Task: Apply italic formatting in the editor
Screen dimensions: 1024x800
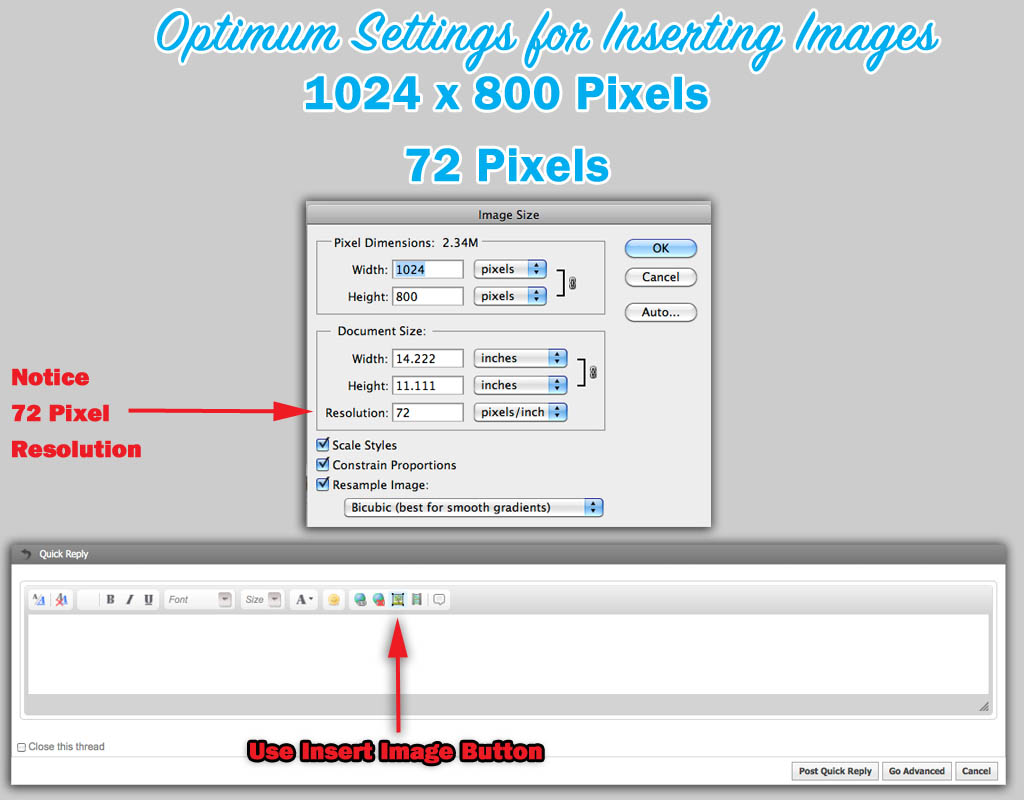Action: tap(129, 600)
